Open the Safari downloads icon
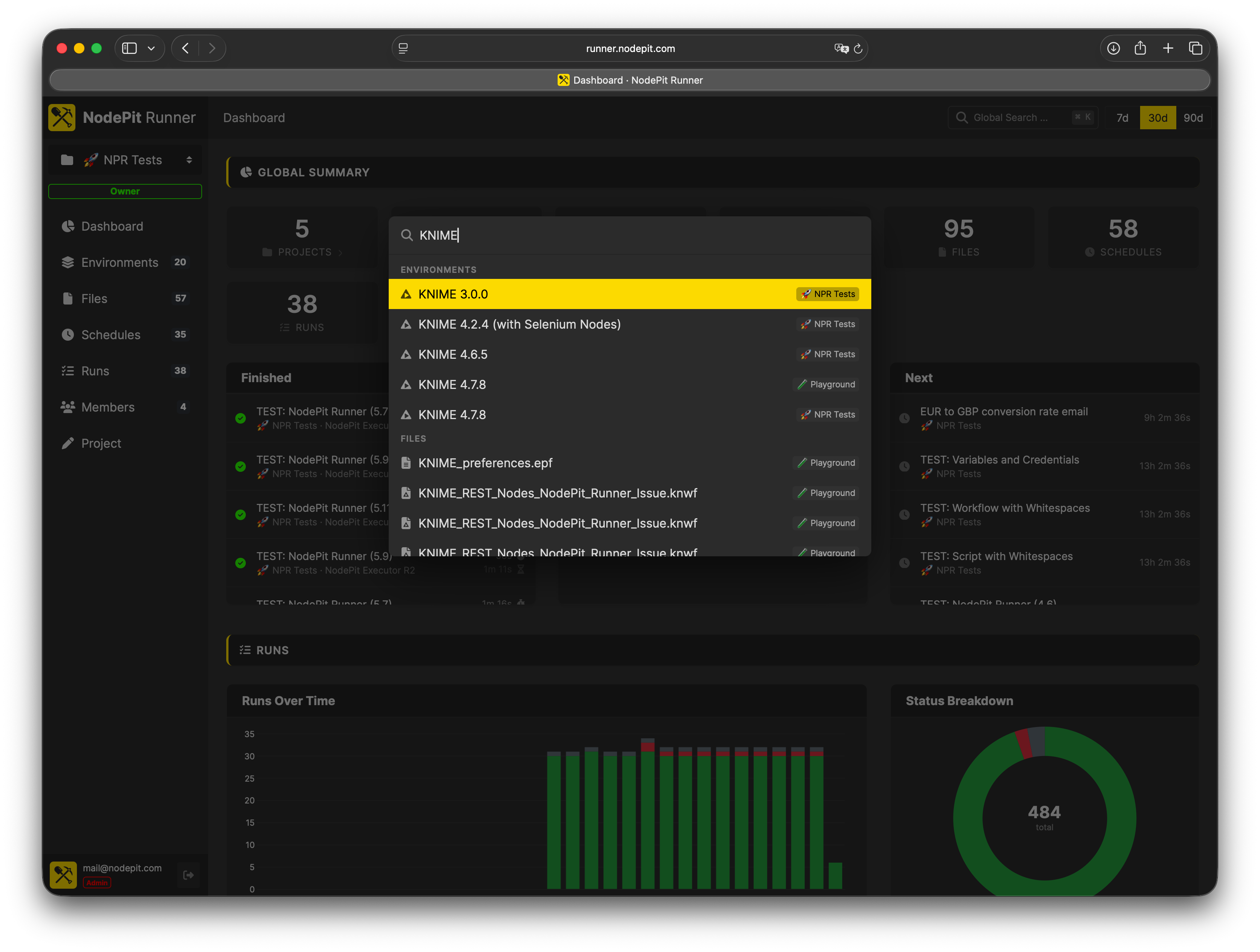1260x952 pixels. pos(1114,48)
